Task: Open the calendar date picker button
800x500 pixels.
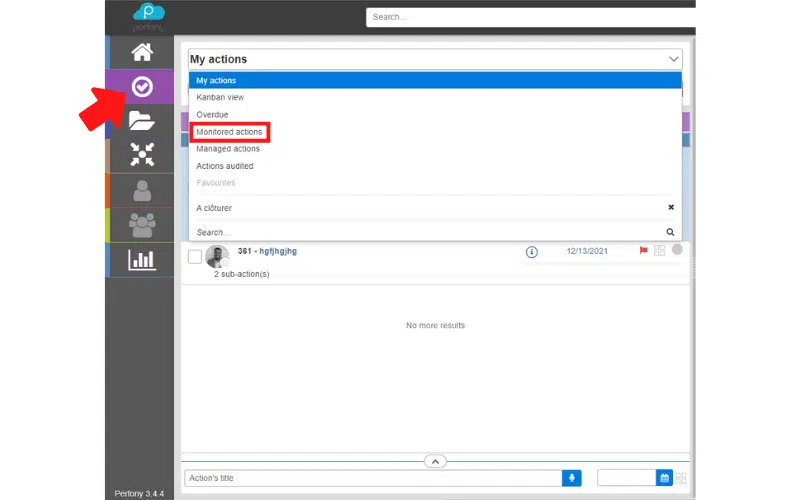Action: 664,478
